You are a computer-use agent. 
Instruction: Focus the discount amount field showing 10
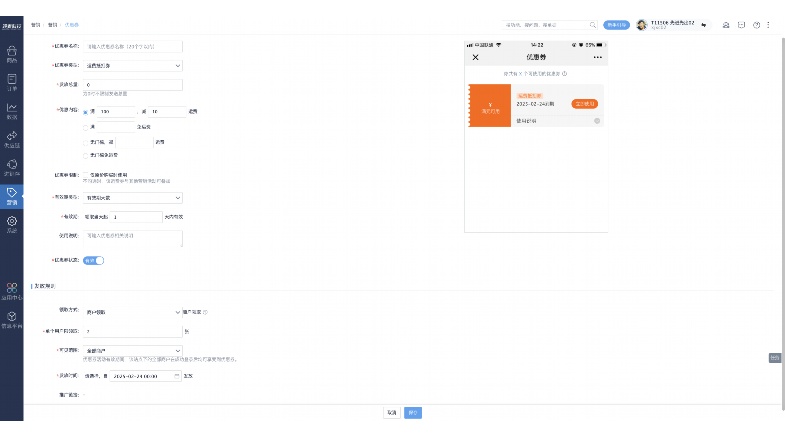[168, 112]
